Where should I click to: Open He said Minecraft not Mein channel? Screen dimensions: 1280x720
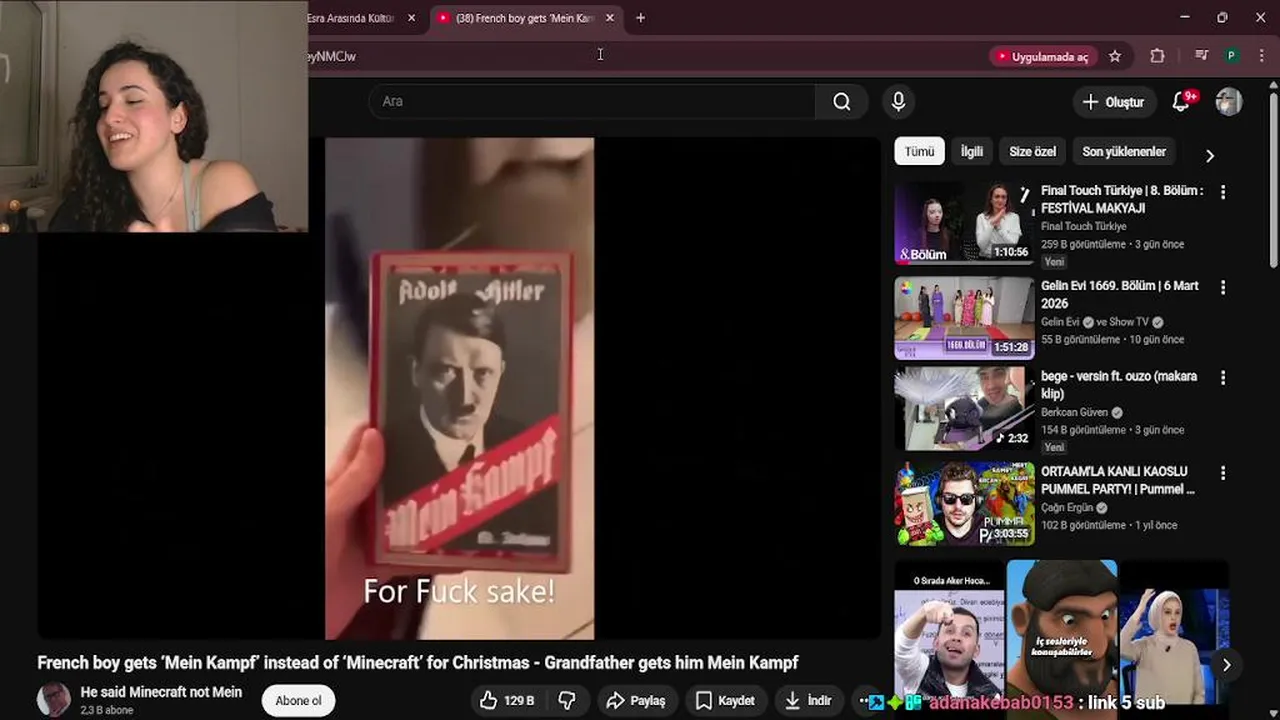[x=161, y=692]
